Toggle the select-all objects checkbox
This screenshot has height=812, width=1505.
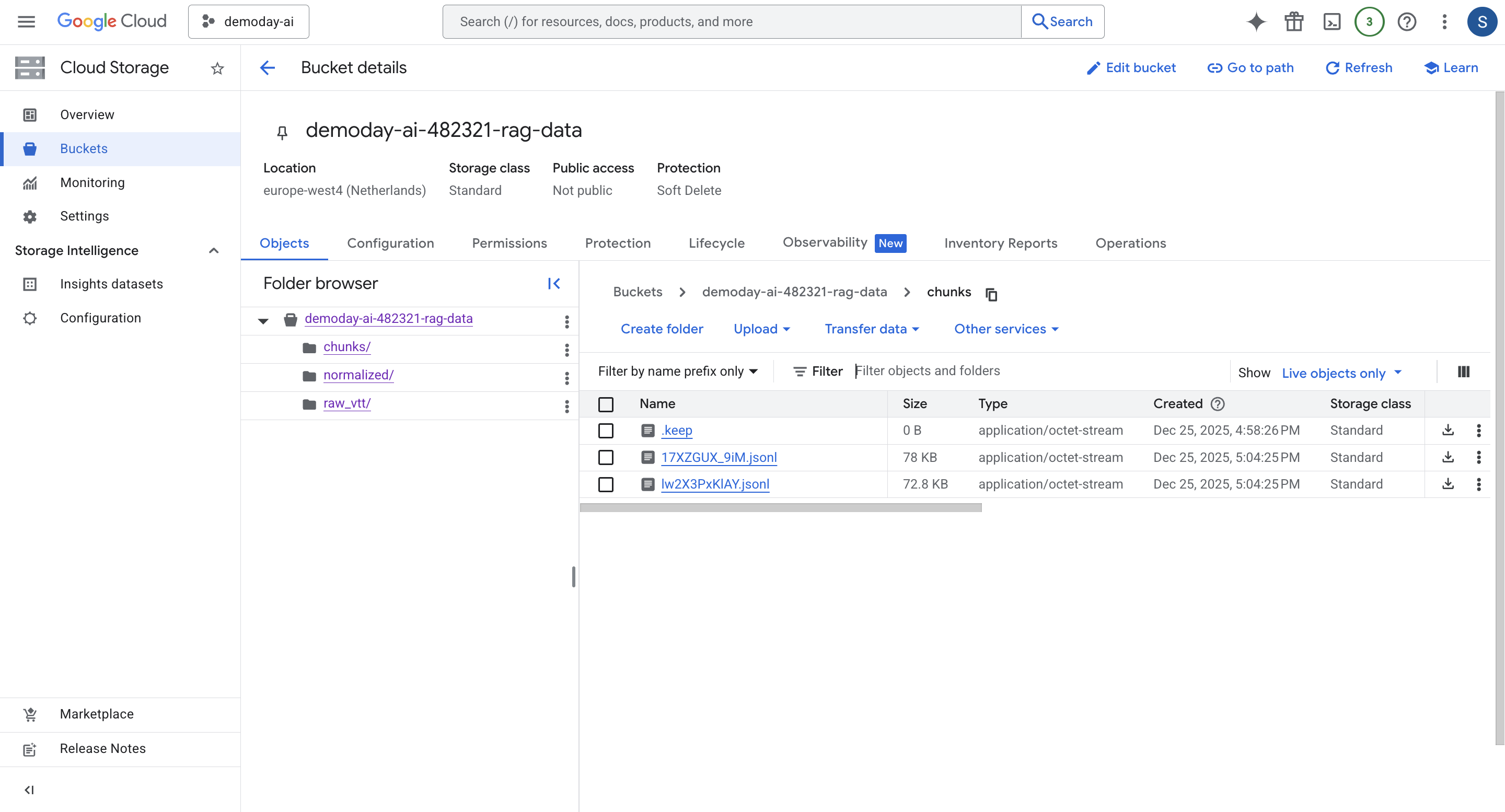pyautogui.click(x=606, y=404)
